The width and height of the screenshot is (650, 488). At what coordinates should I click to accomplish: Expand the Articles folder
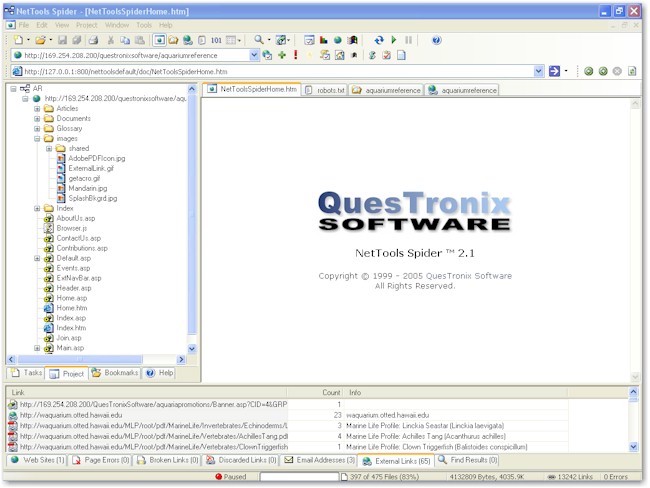[37, 109]
